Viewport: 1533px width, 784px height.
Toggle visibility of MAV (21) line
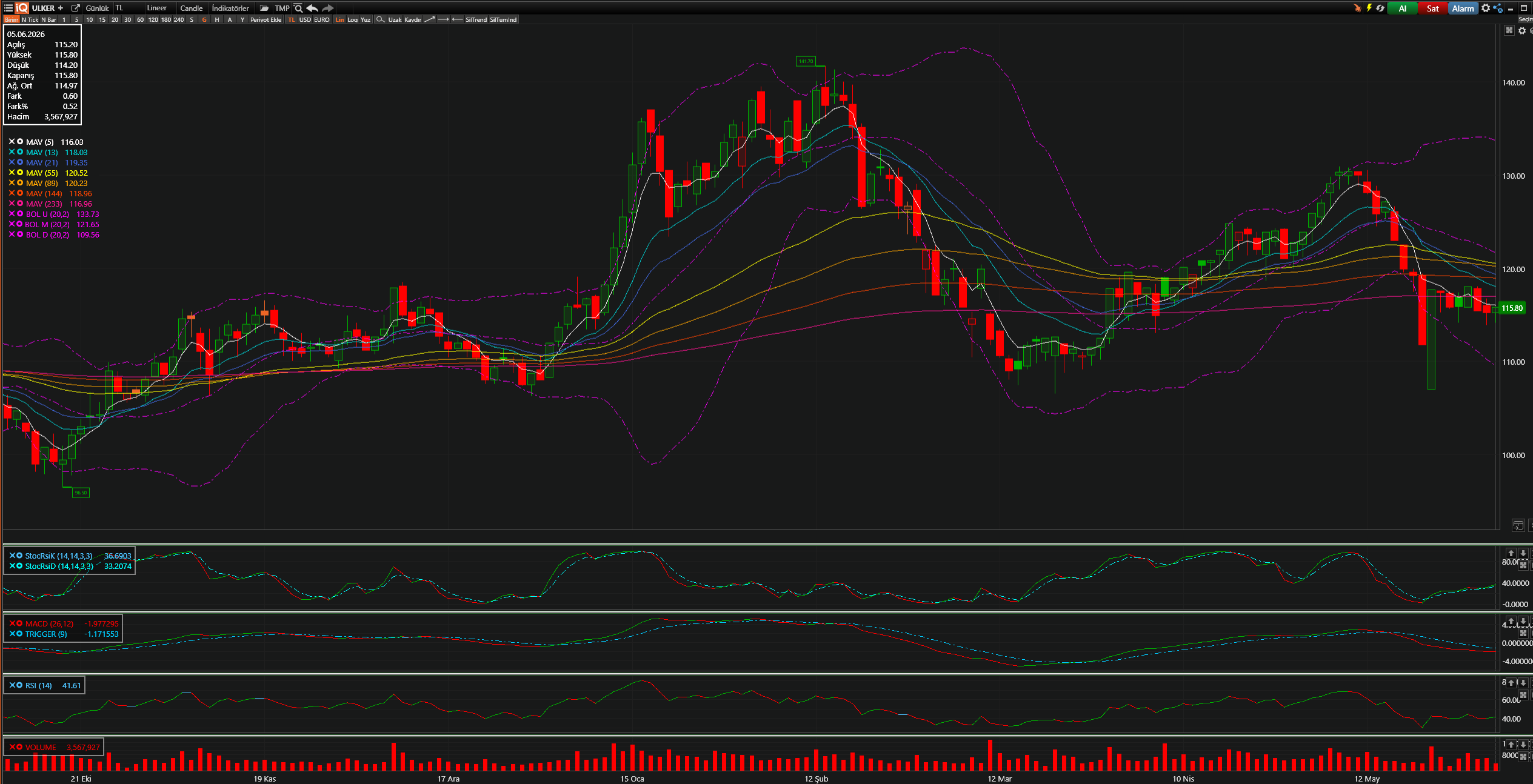tap(20, 162)
